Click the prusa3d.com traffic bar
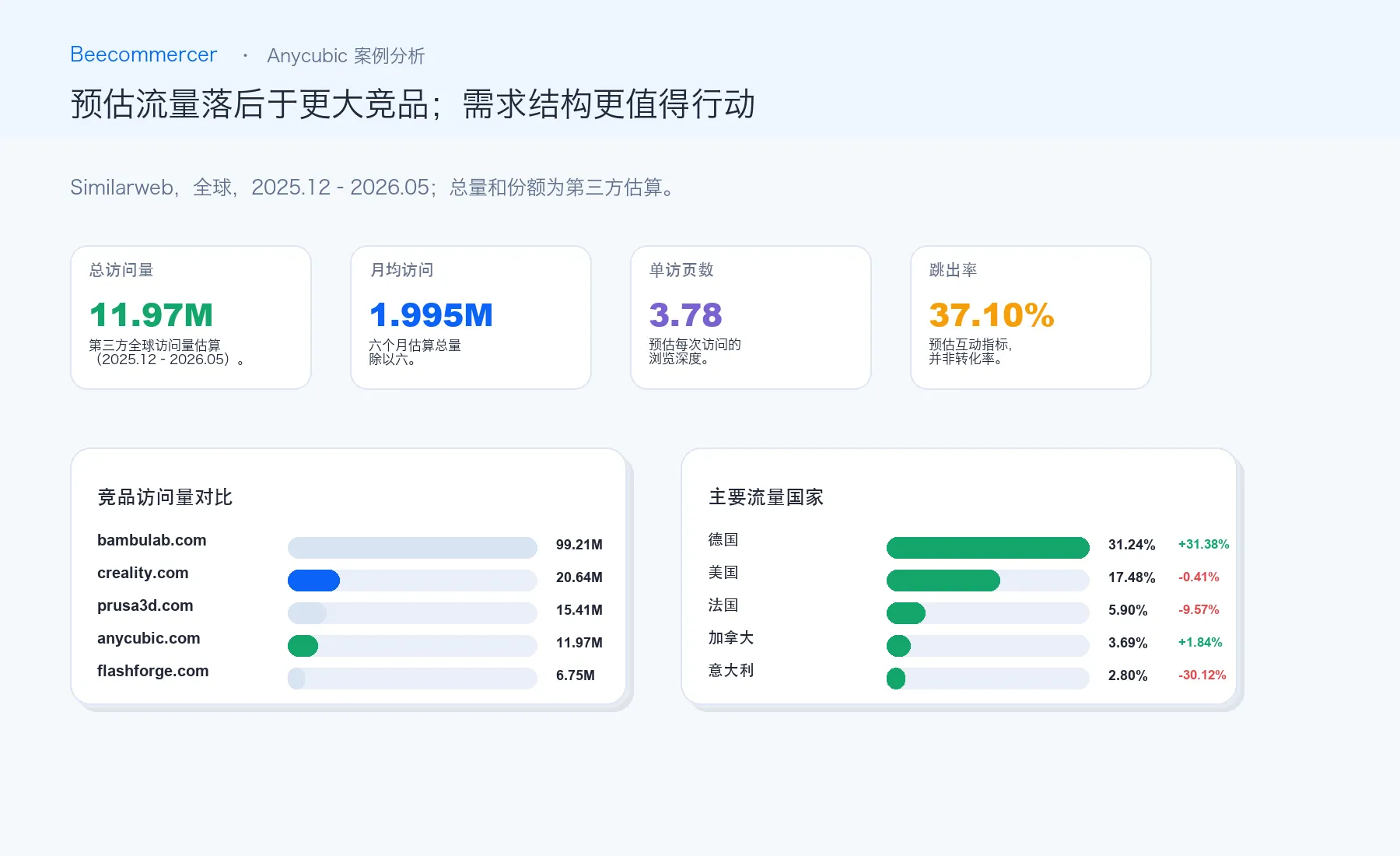 tap(307, 613)
